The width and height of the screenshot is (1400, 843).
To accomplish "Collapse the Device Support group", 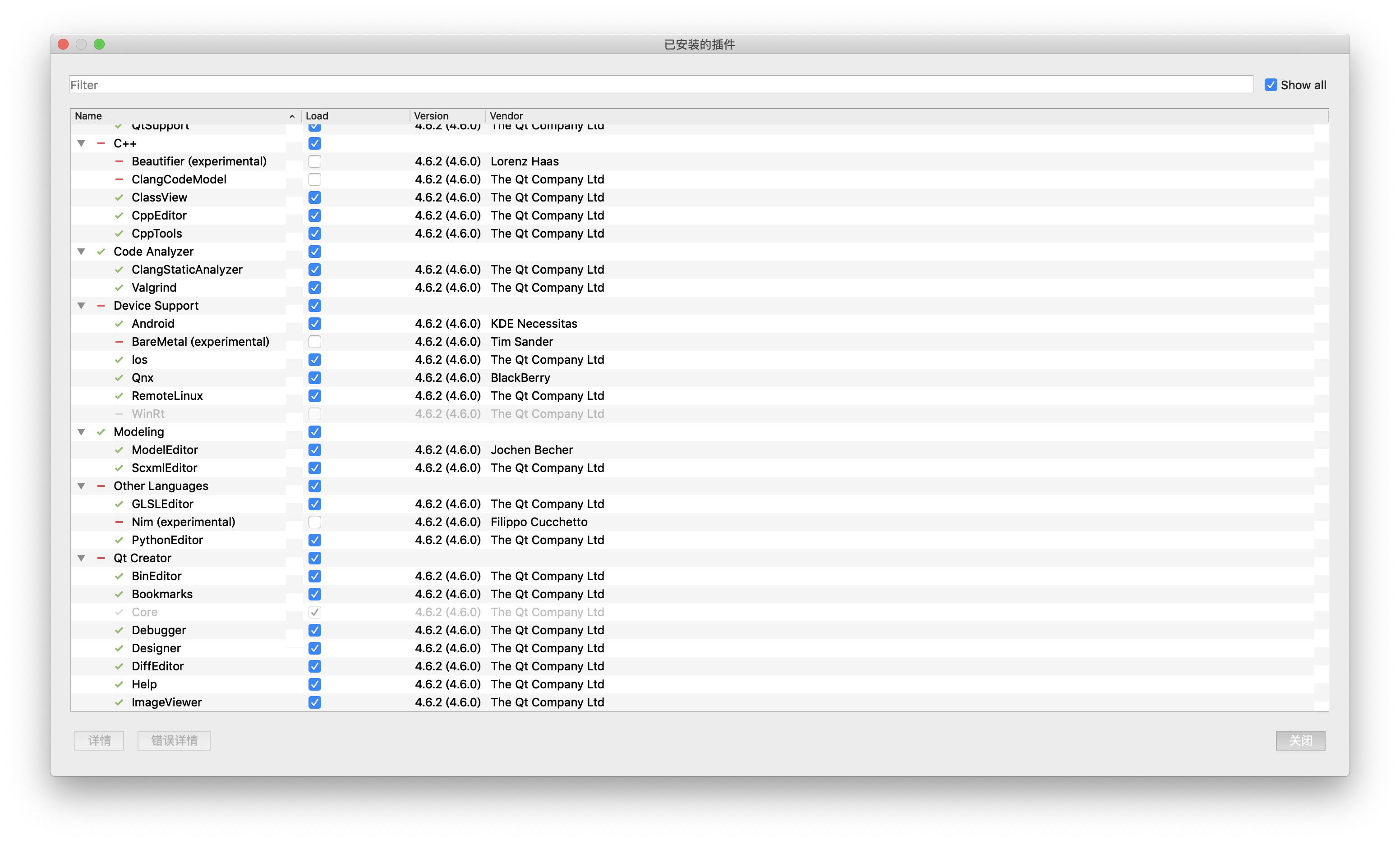I will point(81,306).
